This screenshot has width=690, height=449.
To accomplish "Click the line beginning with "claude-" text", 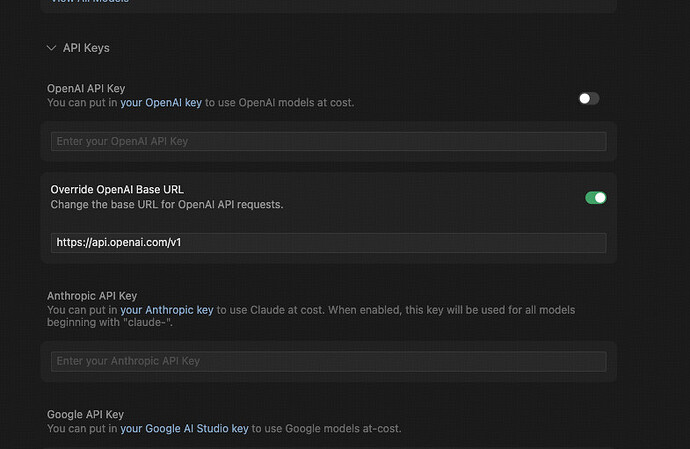I will (x=110, y=322).
